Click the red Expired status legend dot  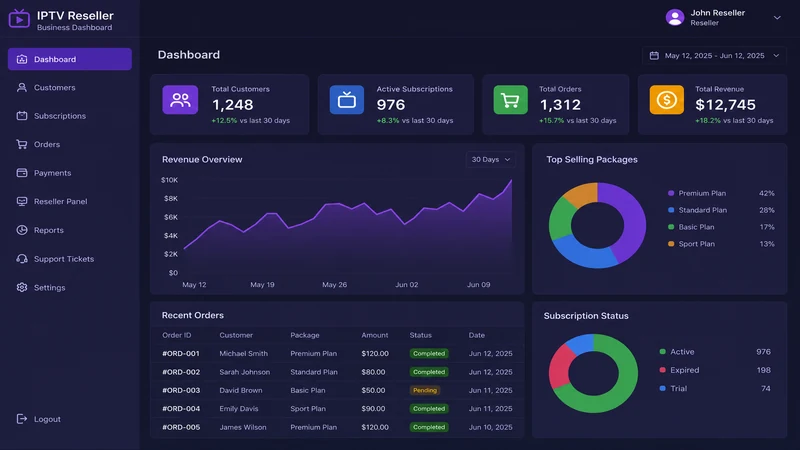[x=662, y=370]
